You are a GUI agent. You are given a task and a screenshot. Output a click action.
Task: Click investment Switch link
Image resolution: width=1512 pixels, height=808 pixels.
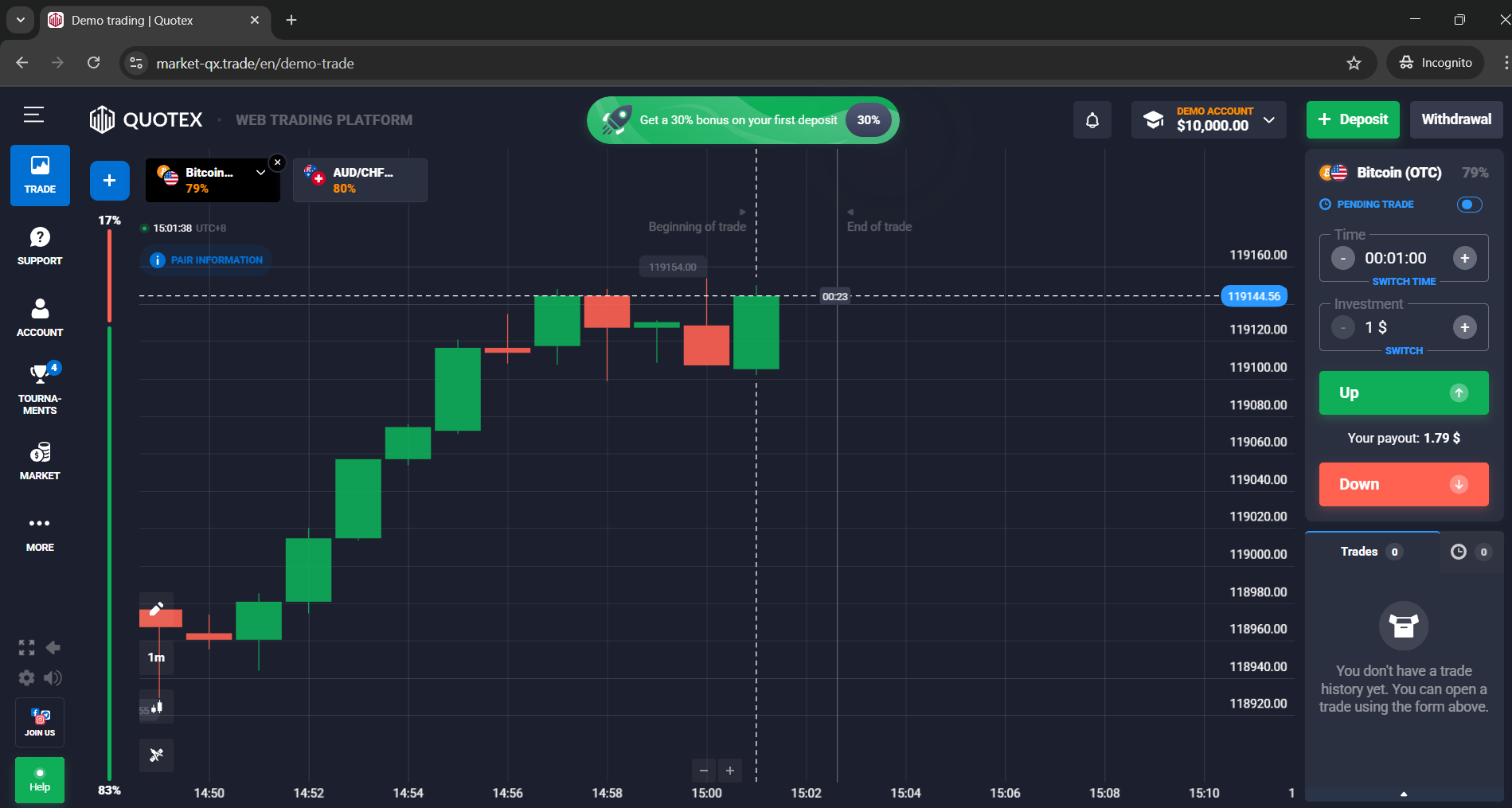(1404, 351)
